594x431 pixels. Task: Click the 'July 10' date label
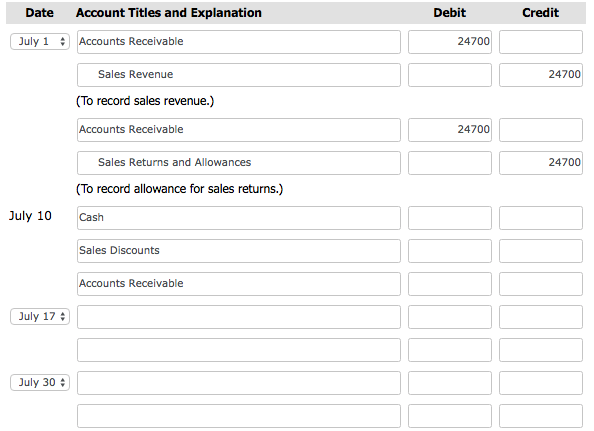click(30, 216)
